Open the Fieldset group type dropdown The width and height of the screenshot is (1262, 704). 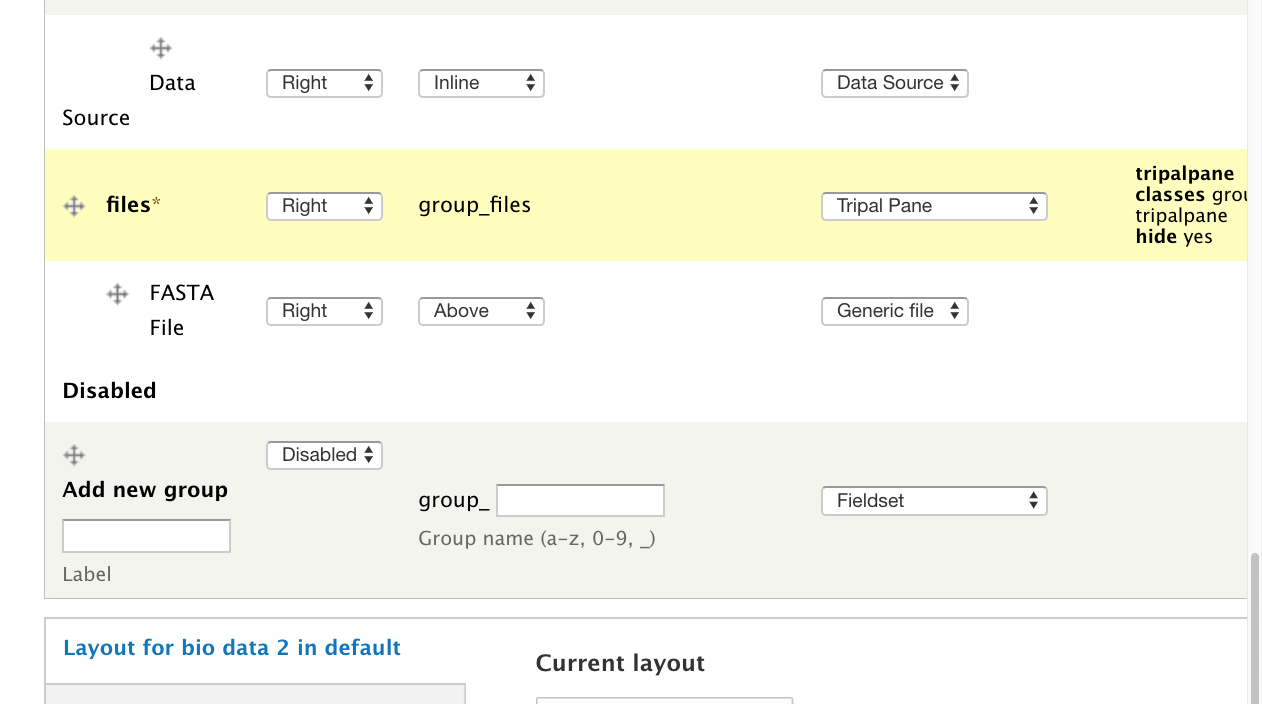click(934, 501)
